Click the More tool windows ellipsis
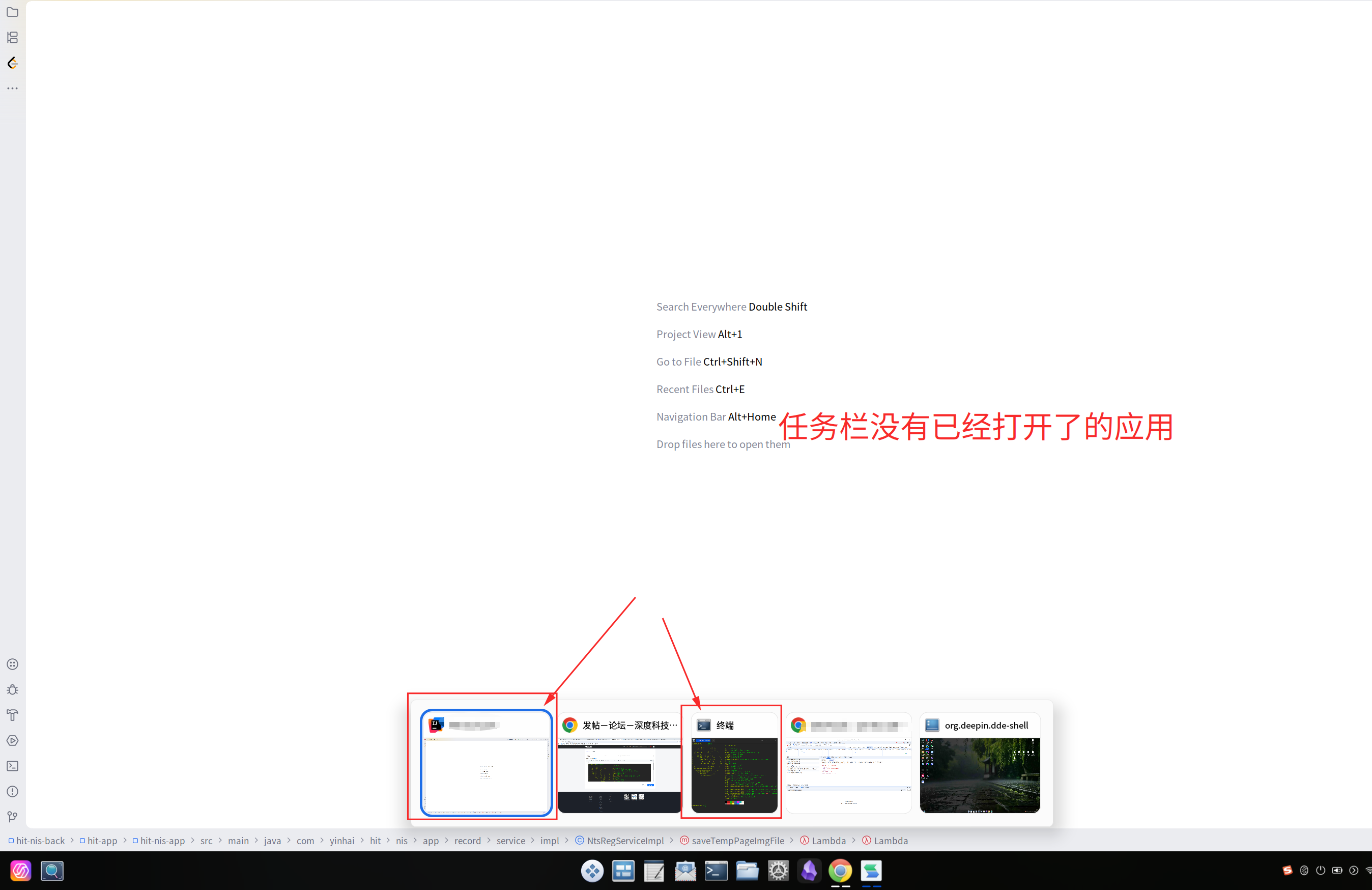The width and height of the screenshot is (1372, 890). coord(12,88)
